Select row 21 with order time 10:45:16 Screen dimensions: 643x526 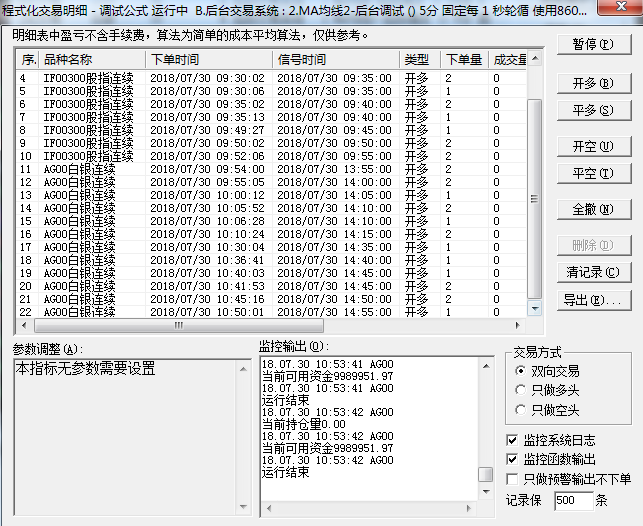(x=271, y=299)
